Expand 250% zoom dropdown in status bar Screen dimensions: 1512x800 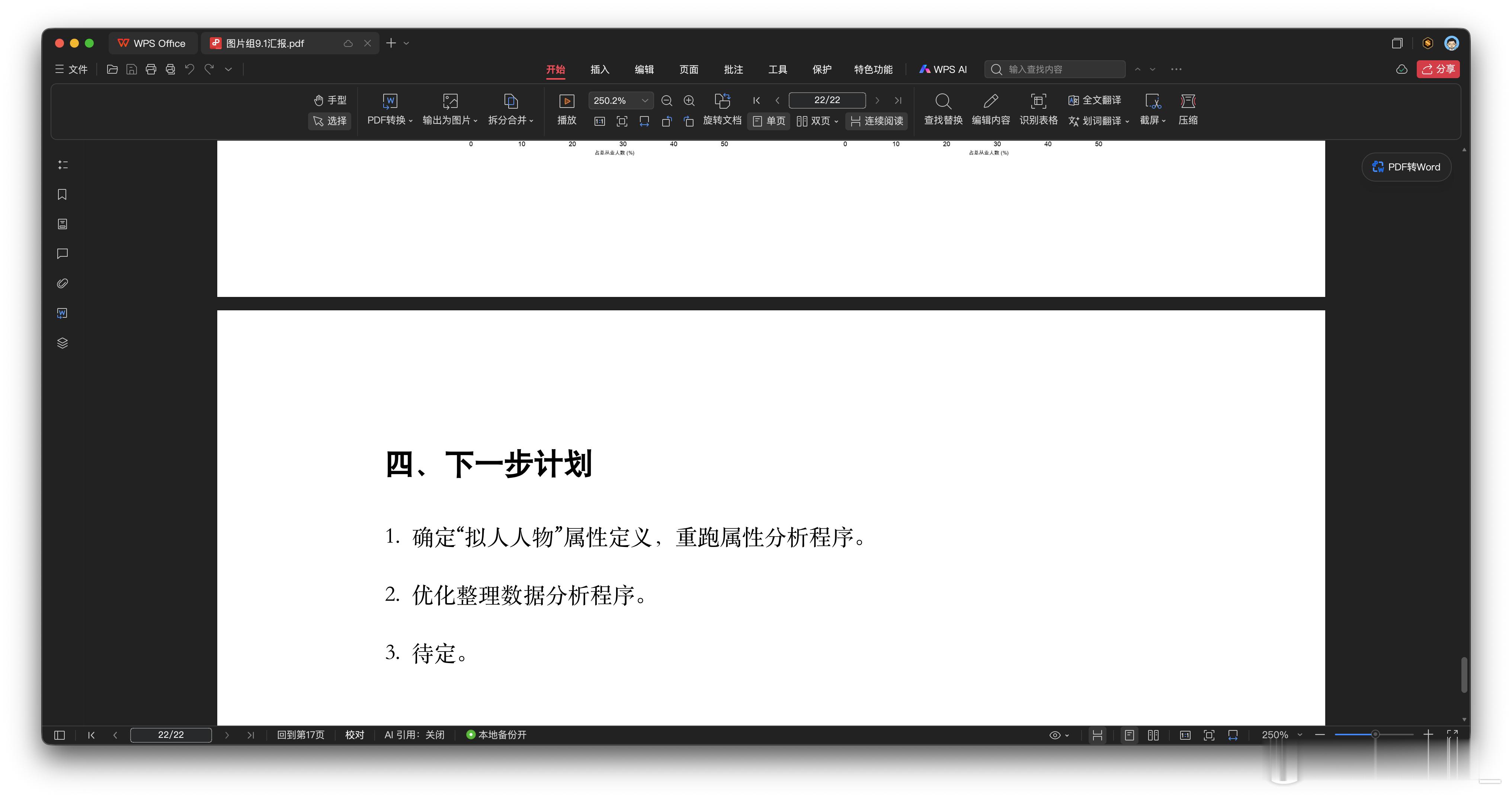(1300, 735)
